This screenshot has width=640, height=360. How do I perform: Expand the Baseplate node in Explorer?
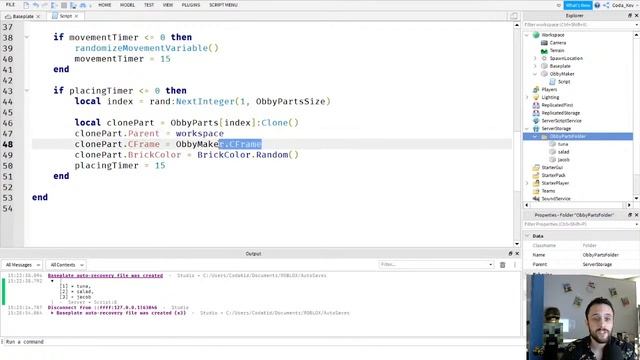(535, 66)
